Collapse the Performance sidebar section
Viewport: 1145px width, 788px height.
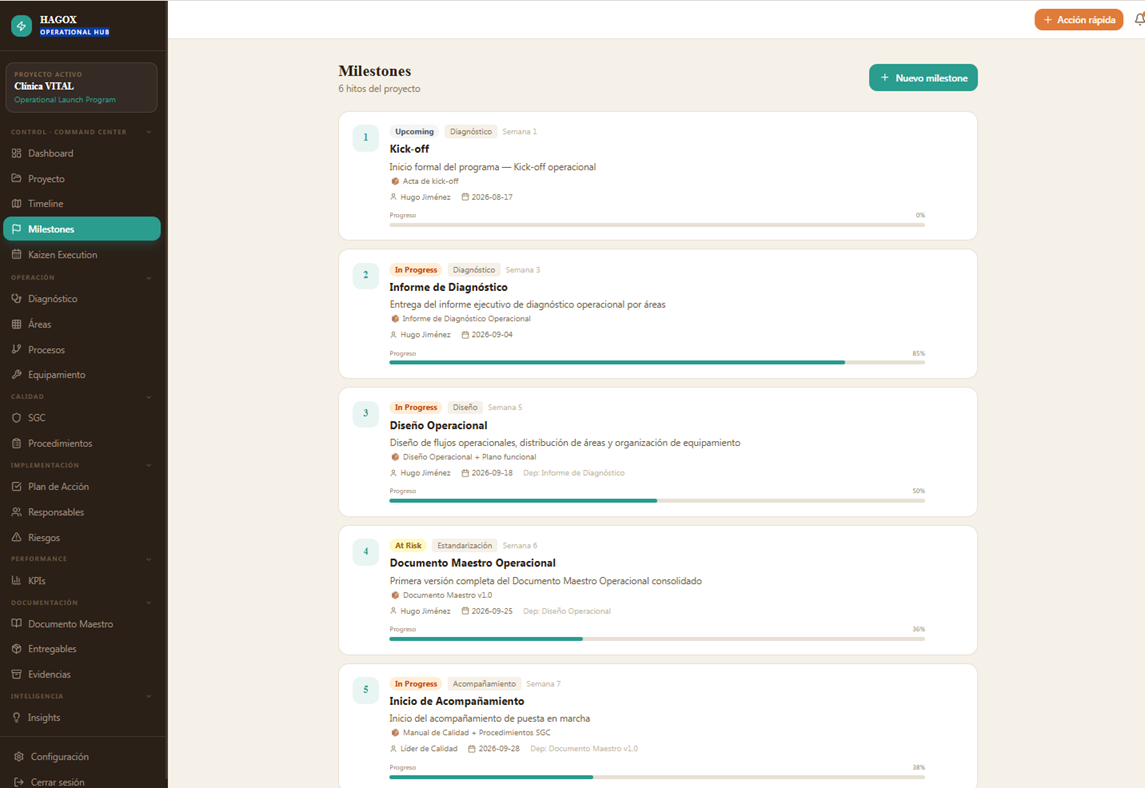(149, 559)
